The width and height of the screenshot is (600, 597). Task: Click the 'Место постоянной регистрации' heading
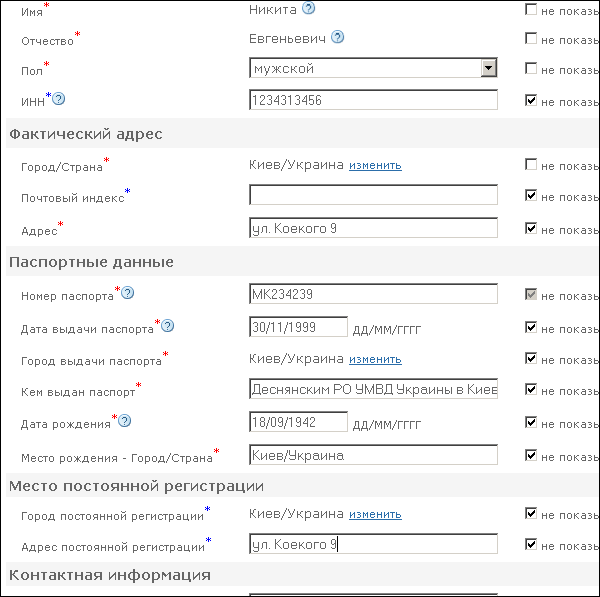pyautogui.click(x=136, y=486)
